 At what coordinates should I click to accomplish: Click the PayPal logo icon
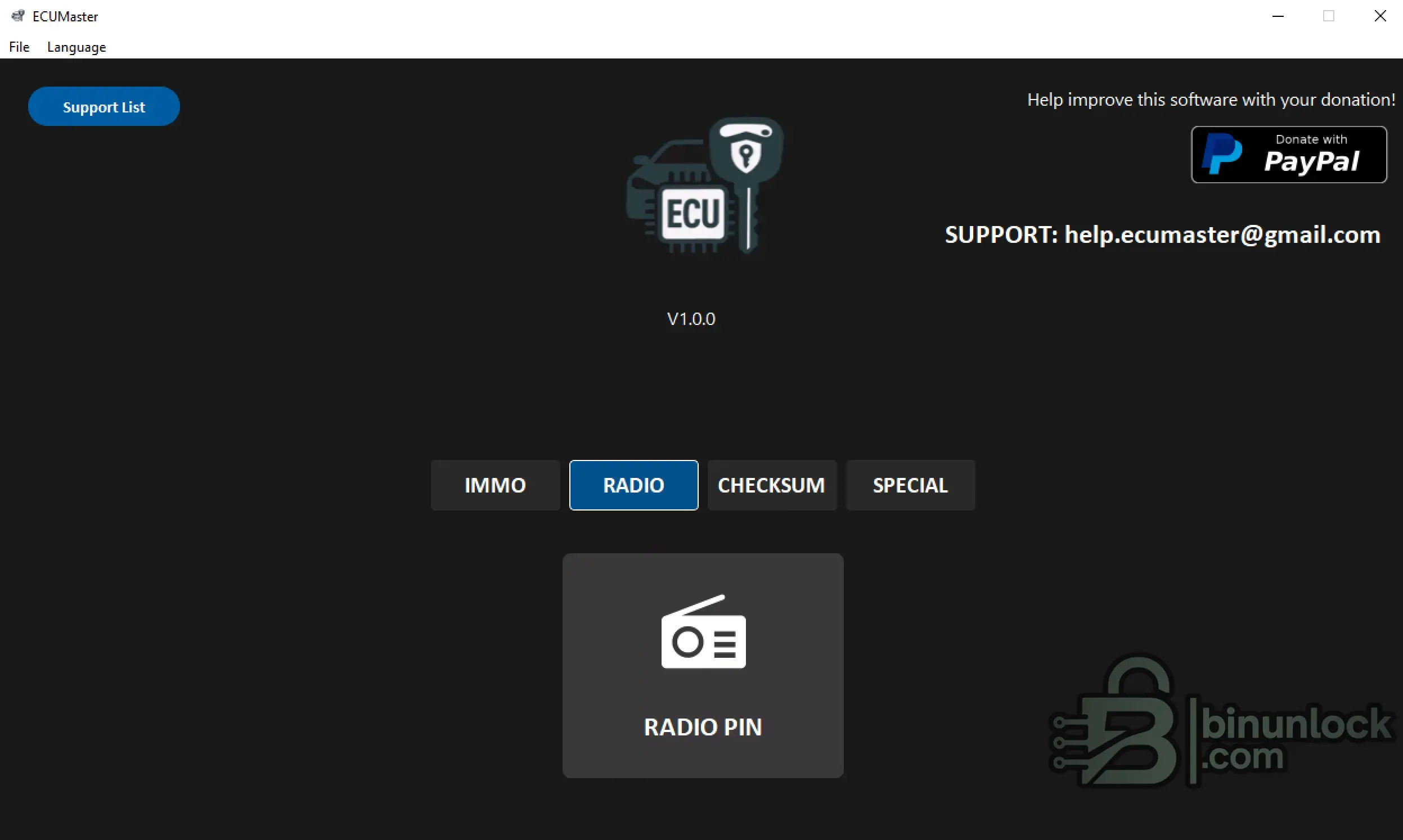click(1222, 155)
